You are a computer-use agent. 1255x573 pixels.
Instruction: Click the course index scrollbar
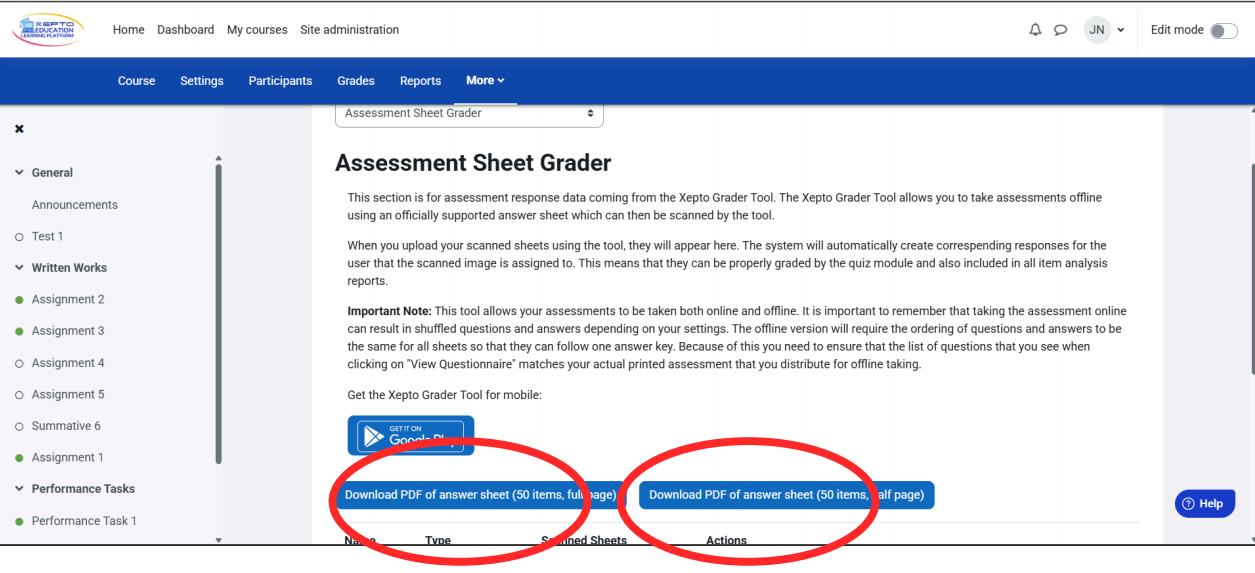tap(218, 315)
